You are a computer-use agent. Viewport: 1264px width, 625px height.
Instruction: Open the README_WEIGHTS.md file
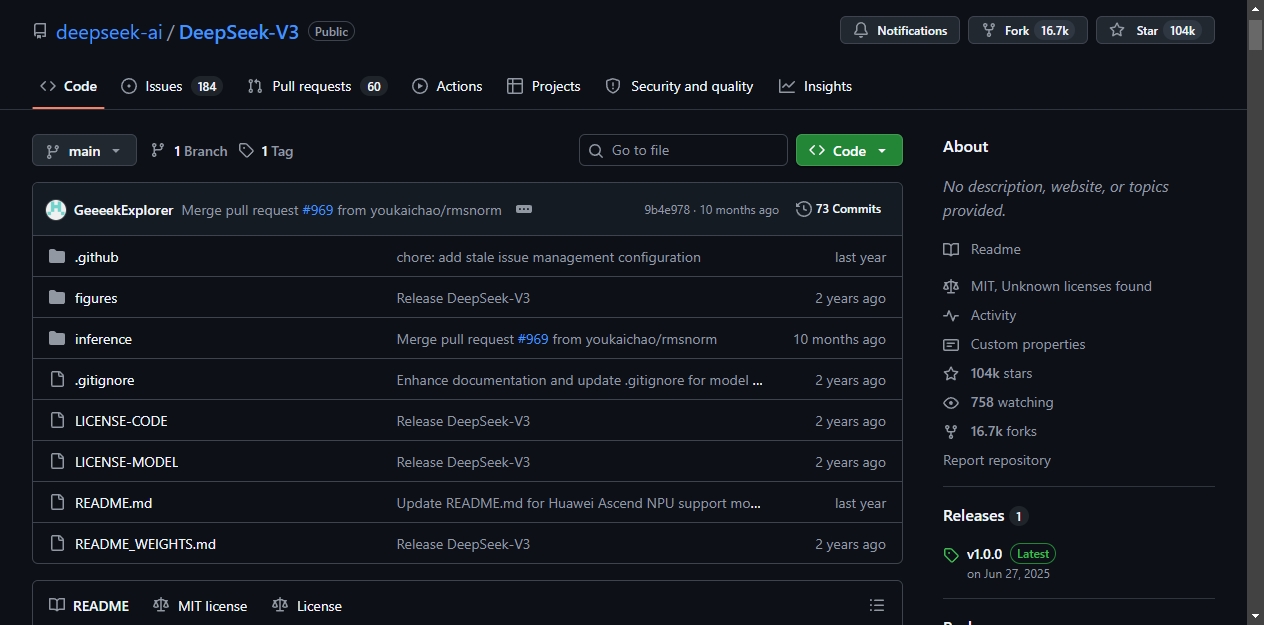click(x=145, y=544)
